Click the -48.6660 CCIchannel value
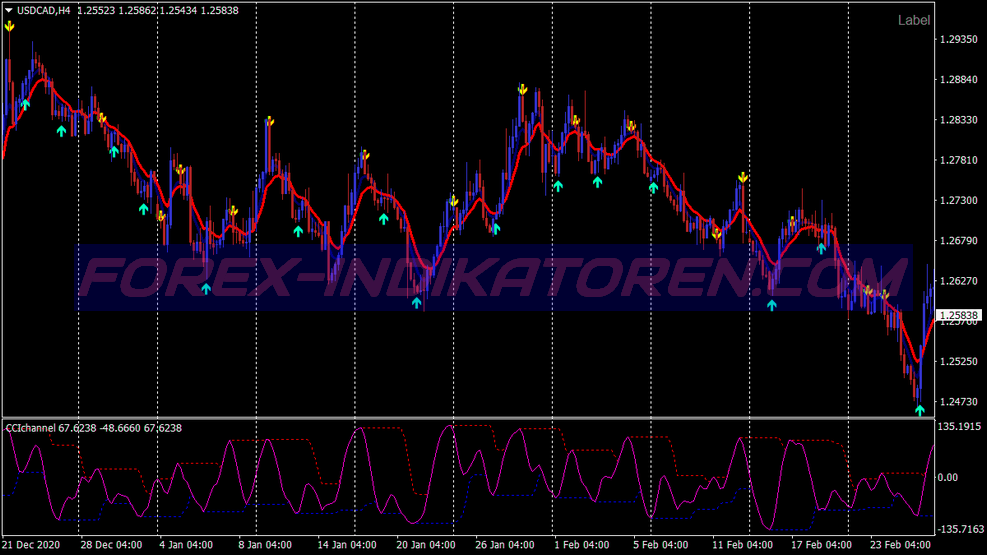The image size is (987, 555). pos(120,428)
